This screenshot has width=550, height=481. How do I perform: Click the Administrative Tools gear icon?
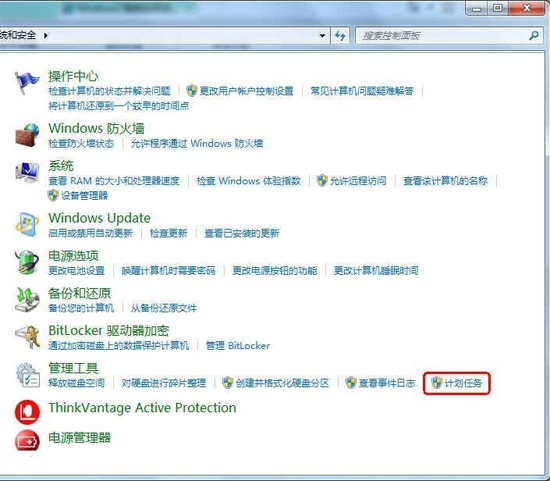pyautogui.click(x=28, y=375)
